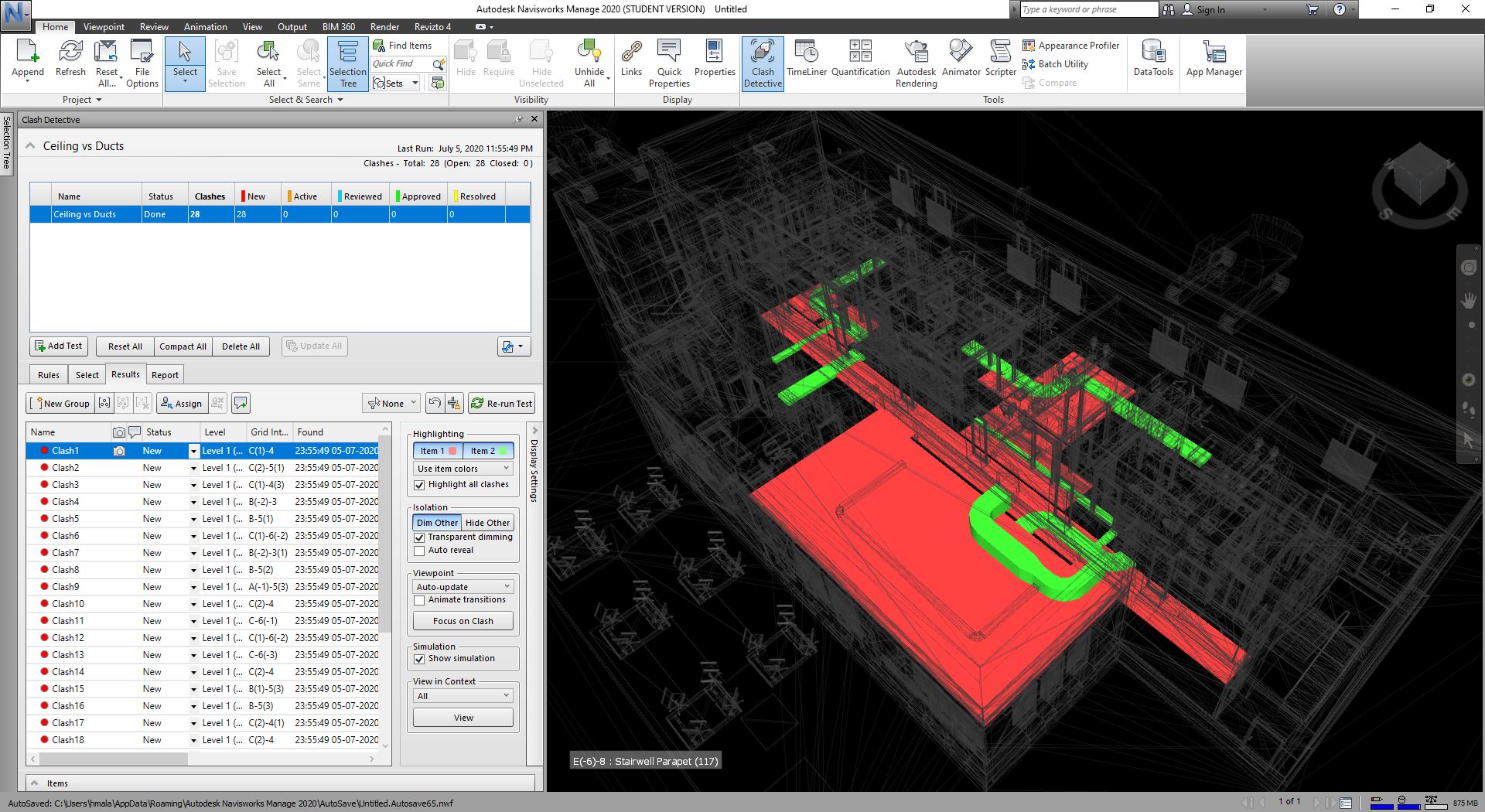The image size is (1485, 812).
Task: Click the export clash tests icon button
Action: (x=514, y=346)
